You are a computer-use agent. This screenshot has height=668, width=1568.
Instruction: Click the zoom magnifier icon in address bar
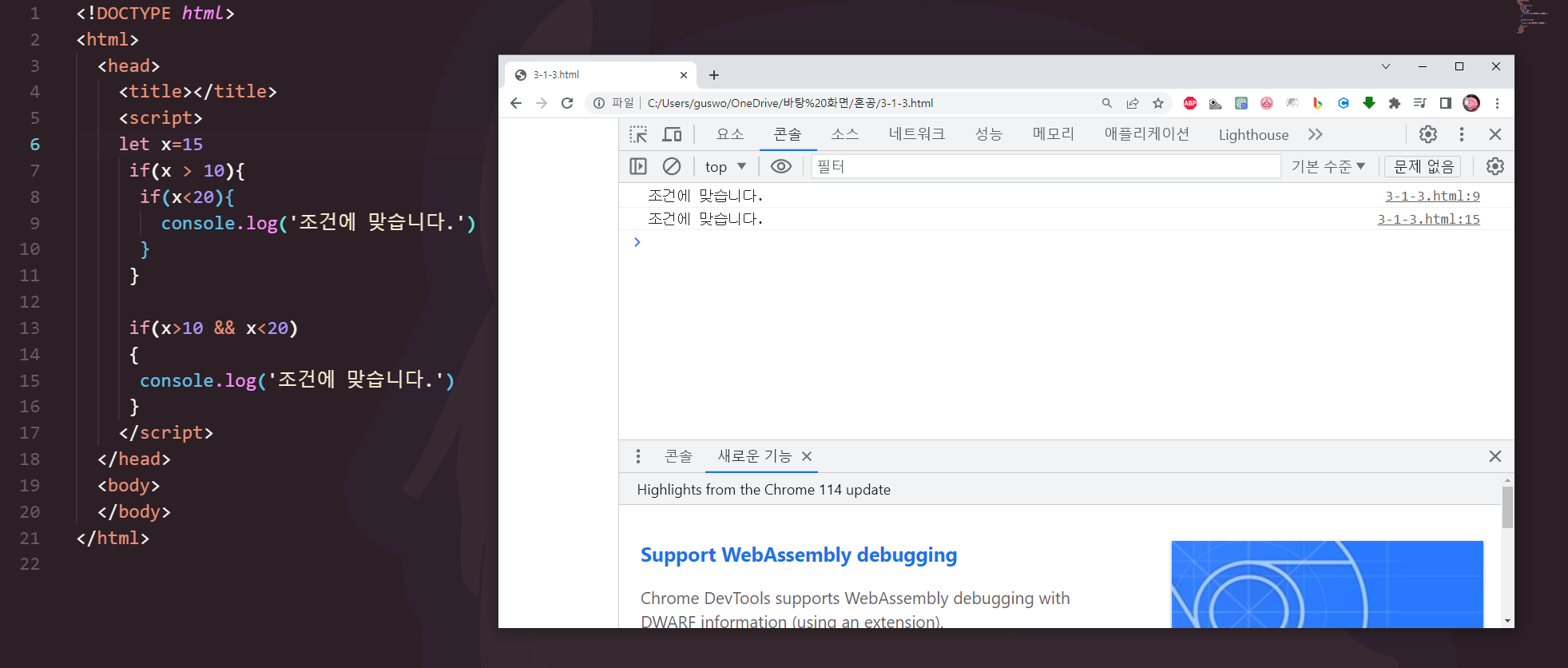[1107, 103]
